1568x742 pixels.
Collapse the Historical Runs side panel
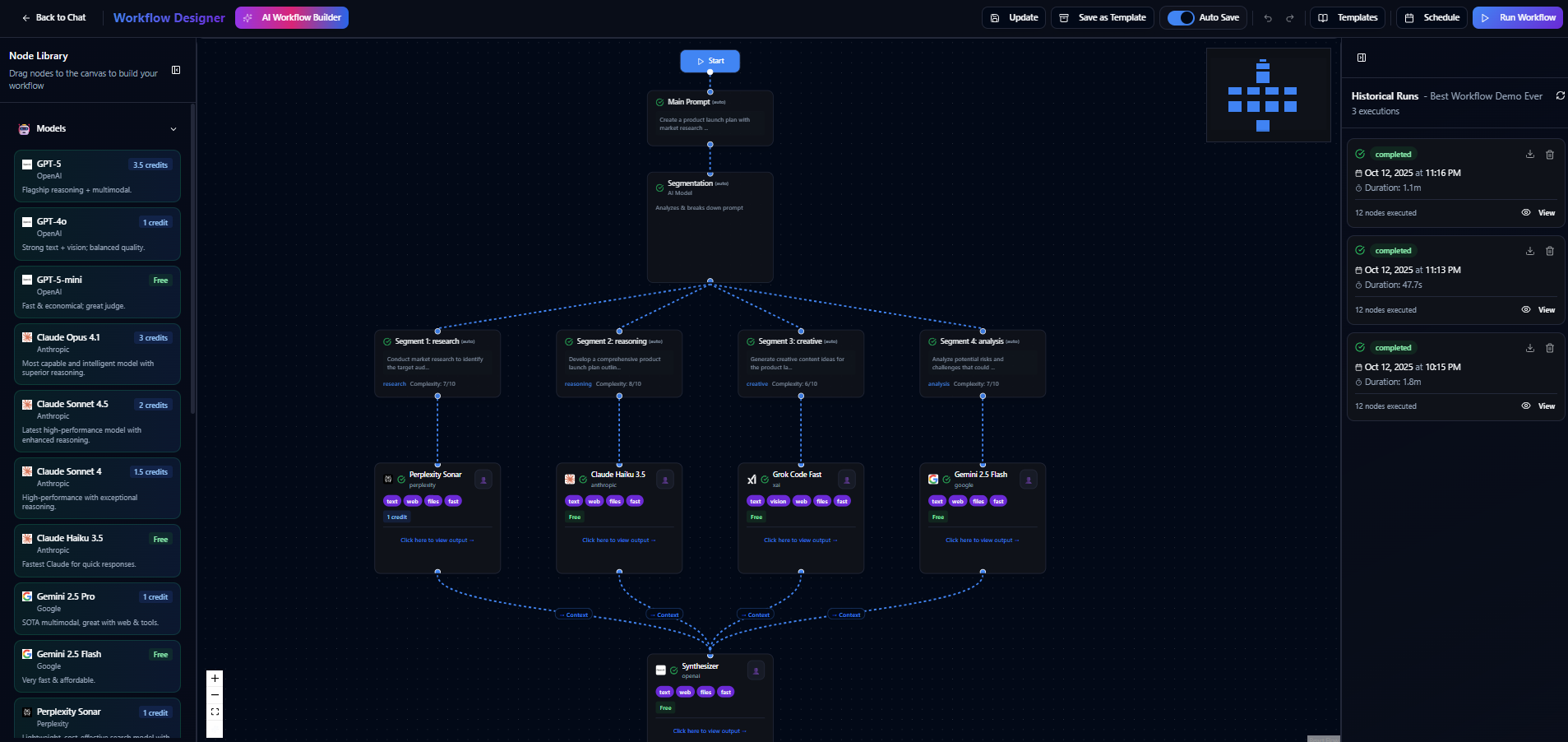tap(1362, 58)
